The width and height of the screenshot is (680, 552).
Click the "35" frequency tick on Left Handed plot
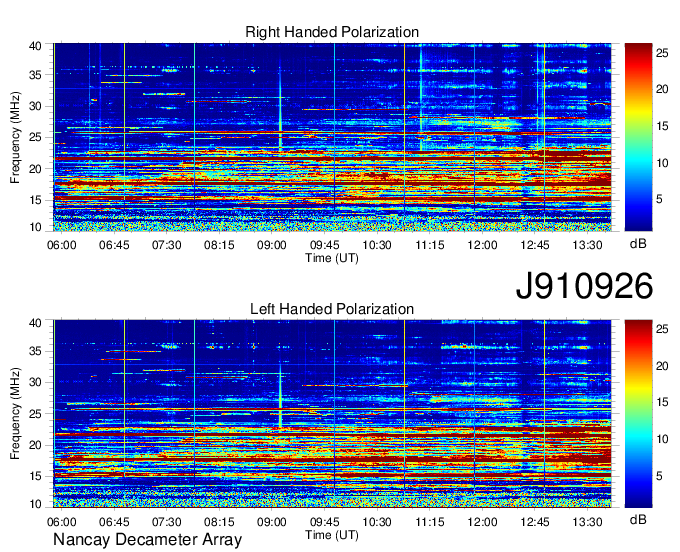(35, 351)
